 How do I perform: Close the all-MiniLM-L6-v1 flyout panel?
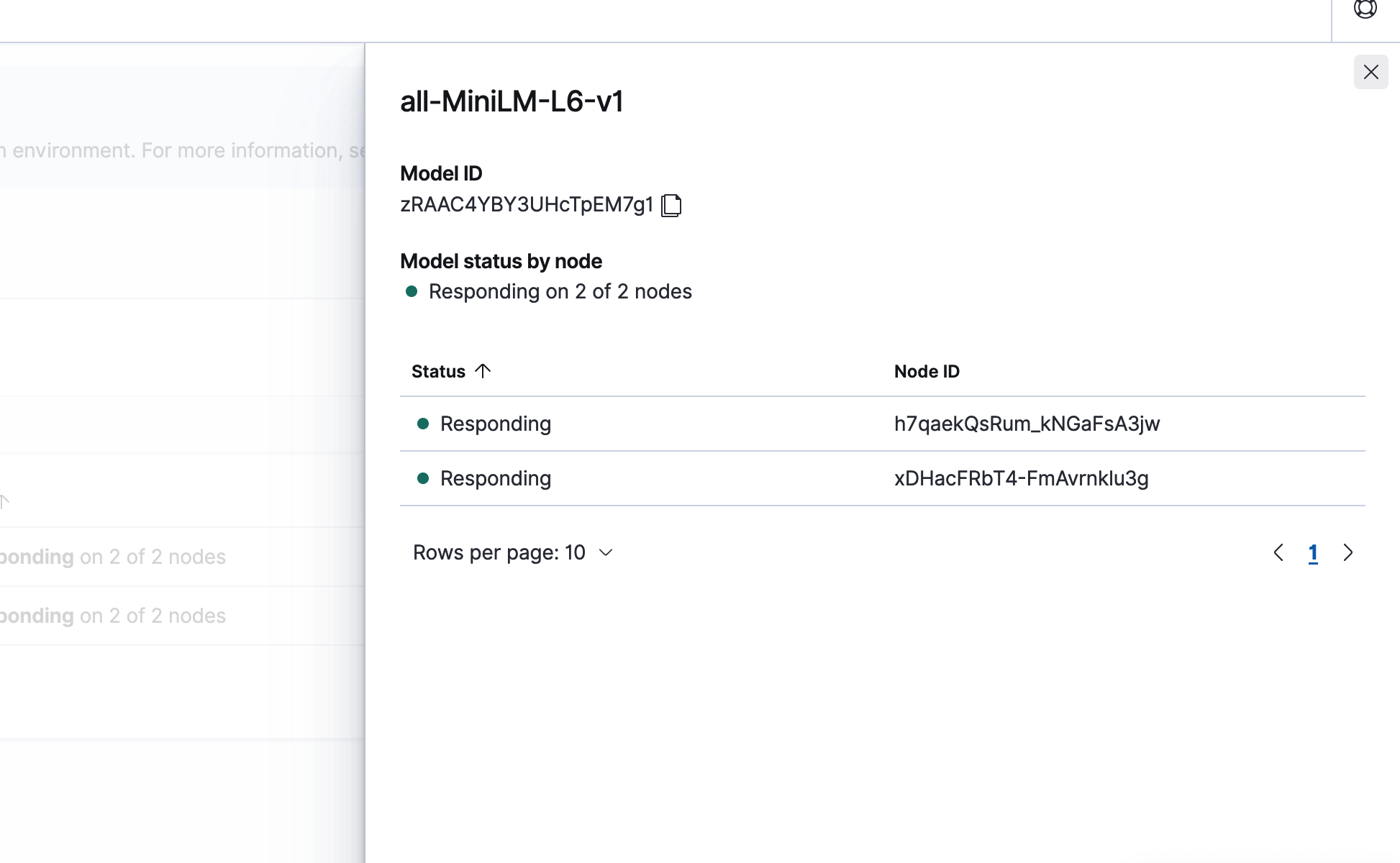click(1371, 72)
